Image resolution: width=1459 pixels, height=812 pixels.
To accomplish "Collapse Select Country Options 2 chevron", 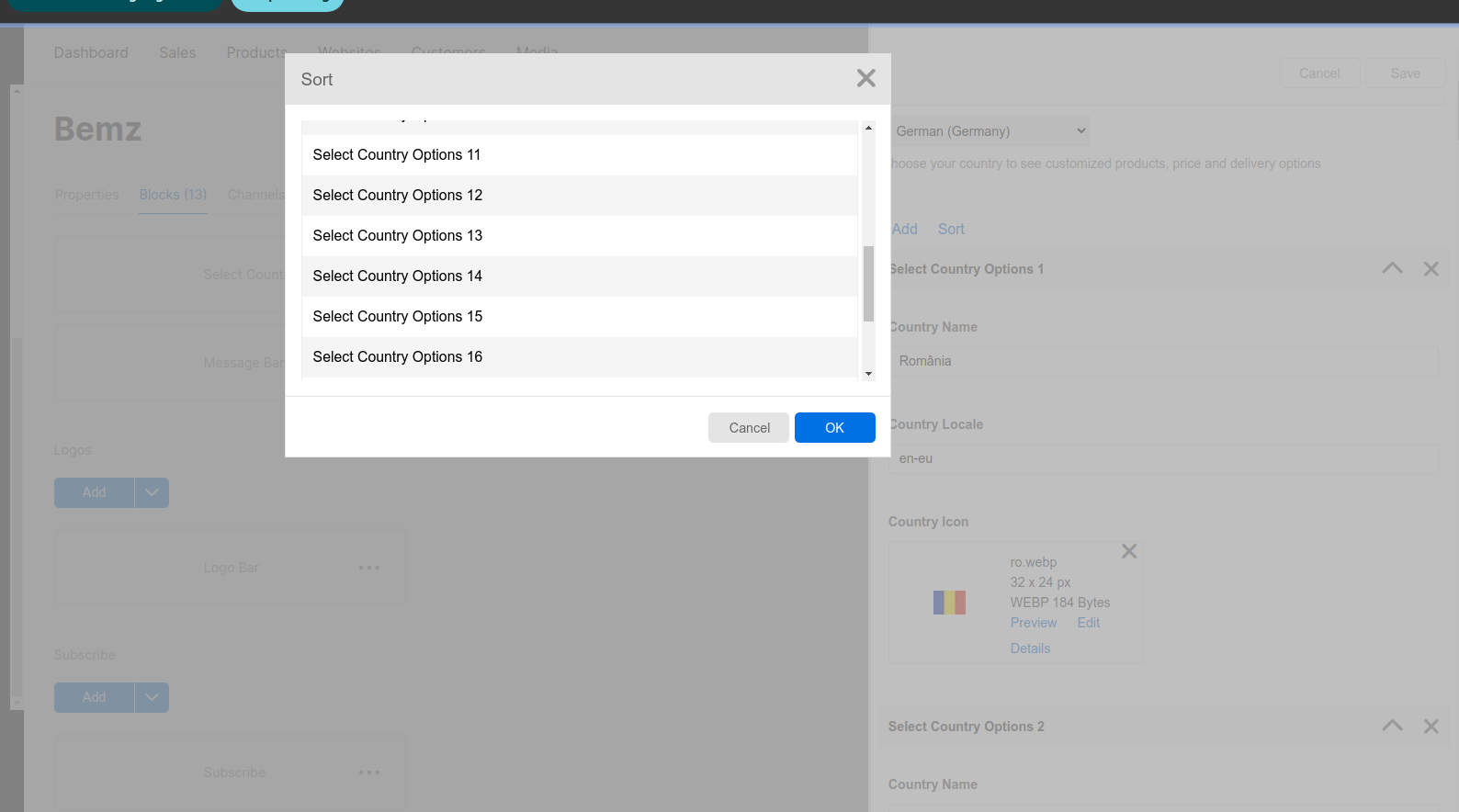I will point(1392,726).
